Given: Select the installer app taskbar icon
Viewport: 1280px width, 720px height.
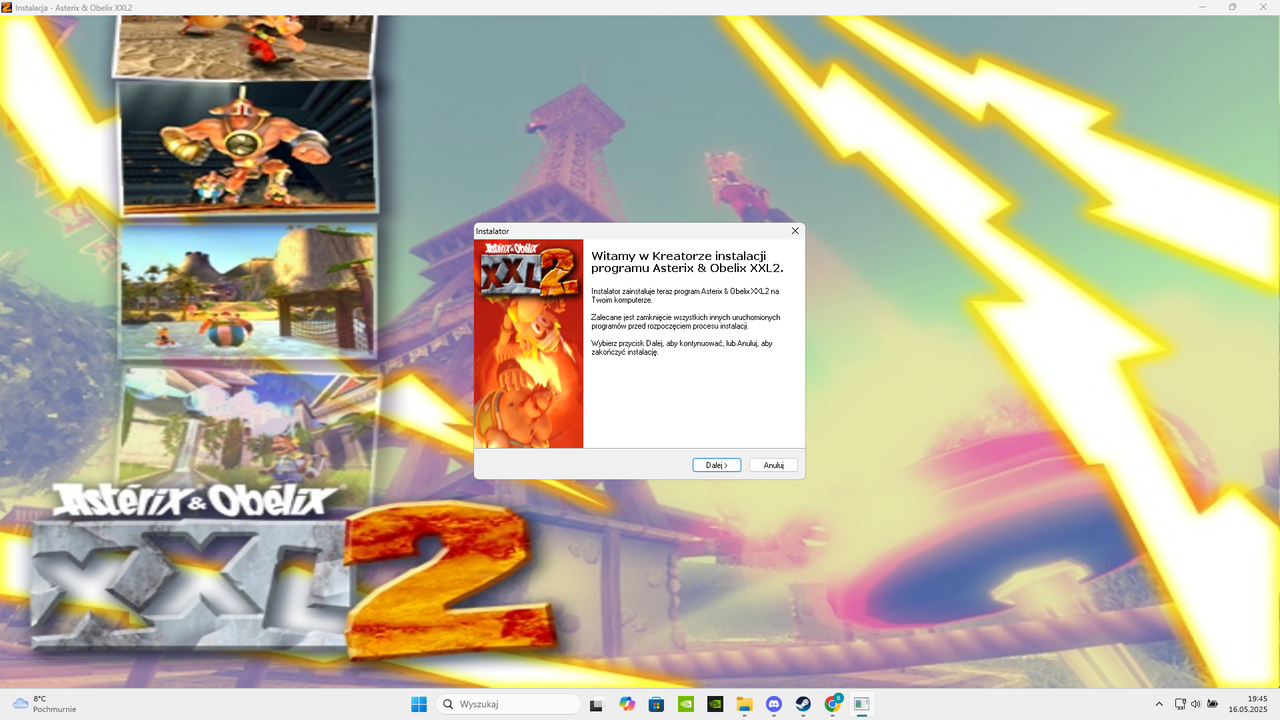Looking at the screenshot, I should 862,704.
